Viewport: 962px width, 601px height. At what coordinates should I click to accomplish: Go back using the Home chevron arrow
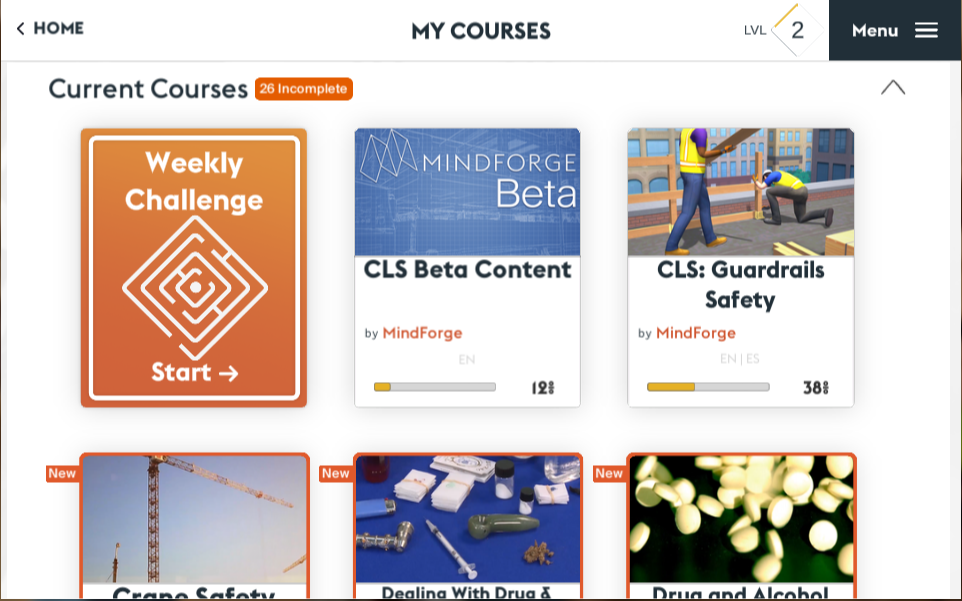click(20, 29)
